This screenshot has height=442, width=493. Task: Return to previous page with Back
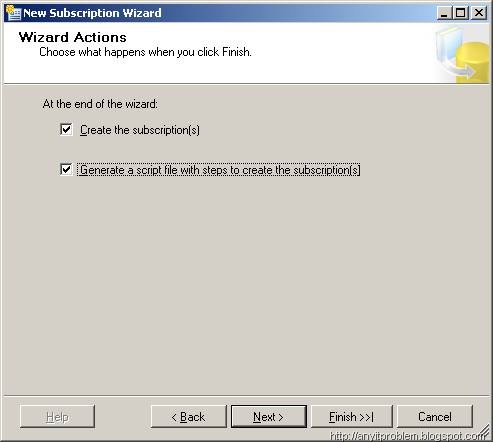pos(189,417)
